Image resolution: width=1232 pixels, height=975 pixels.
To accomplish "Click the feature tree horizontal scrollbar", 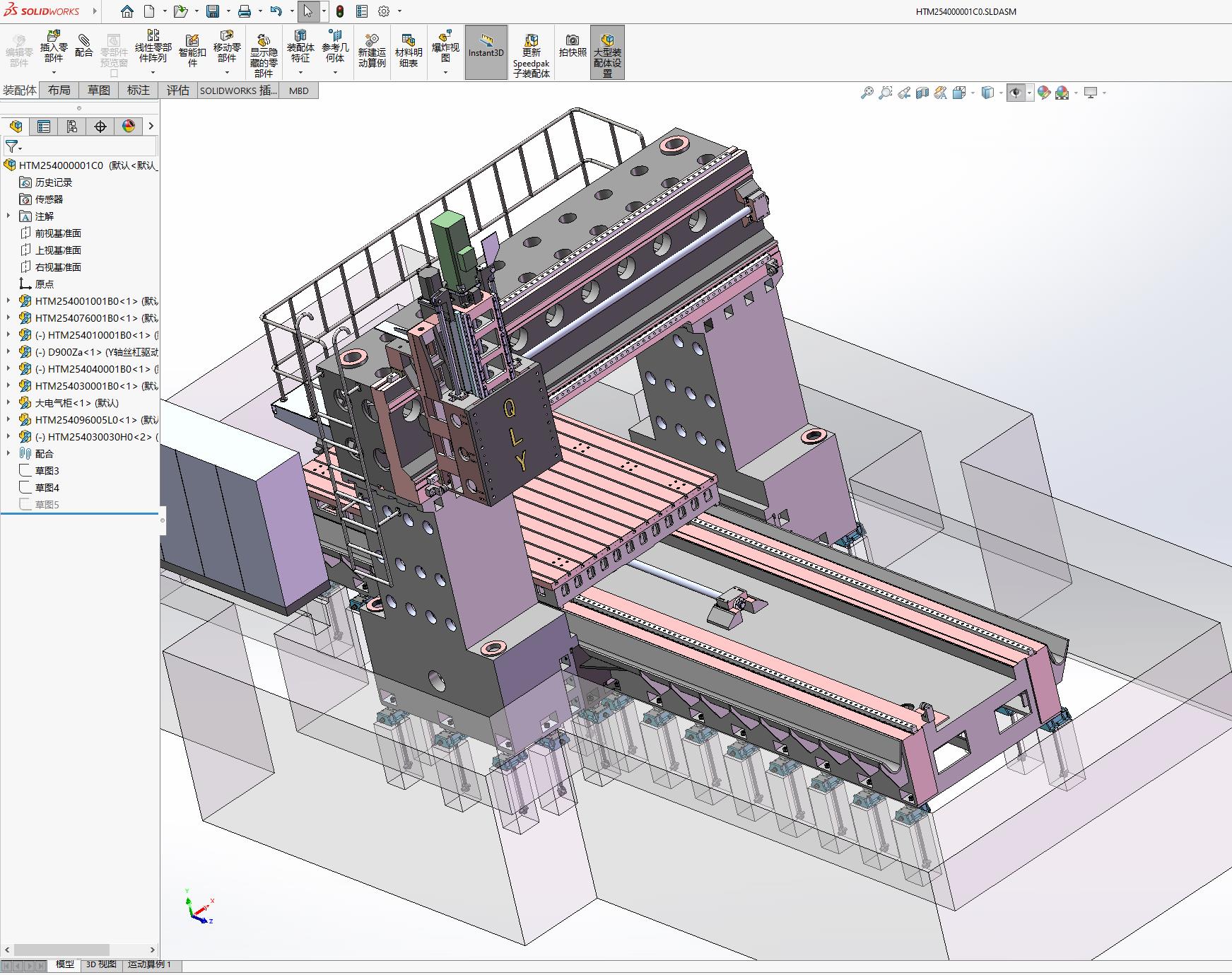I will tap(61, 950).
